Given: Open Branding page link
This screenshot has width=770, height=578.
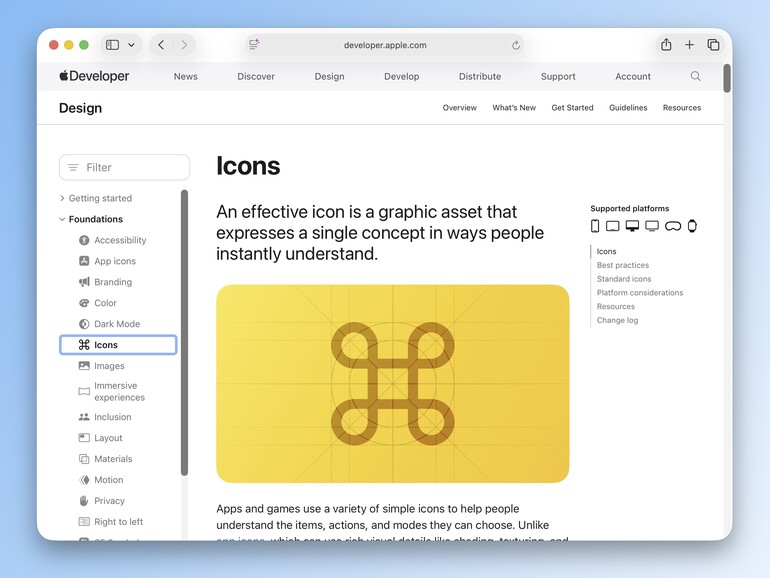Looking at the screenshot, I should point(113,282).
